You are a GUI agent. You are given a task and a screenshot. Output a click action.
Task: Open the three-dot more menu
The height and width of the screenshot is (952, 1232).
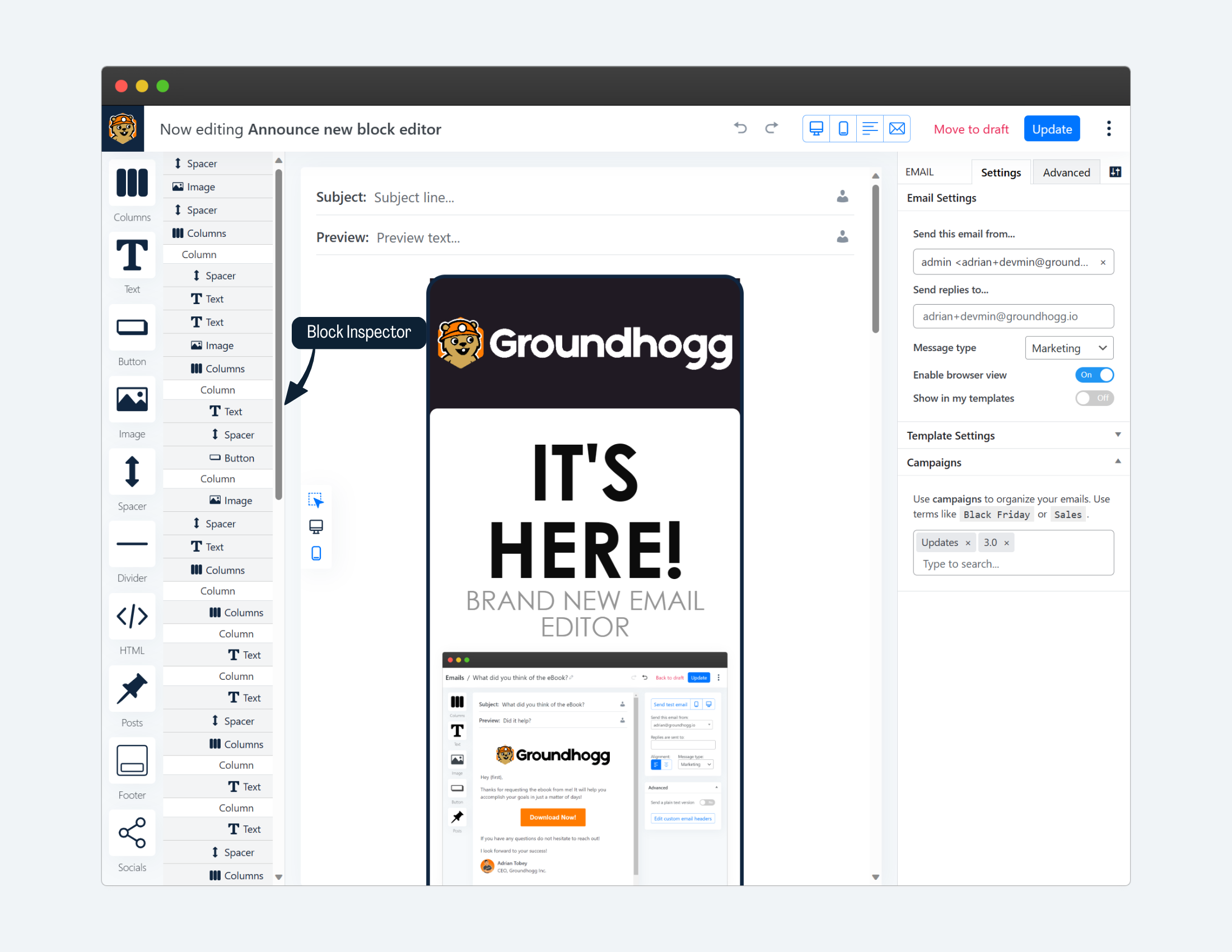[x=1108, y=129]
